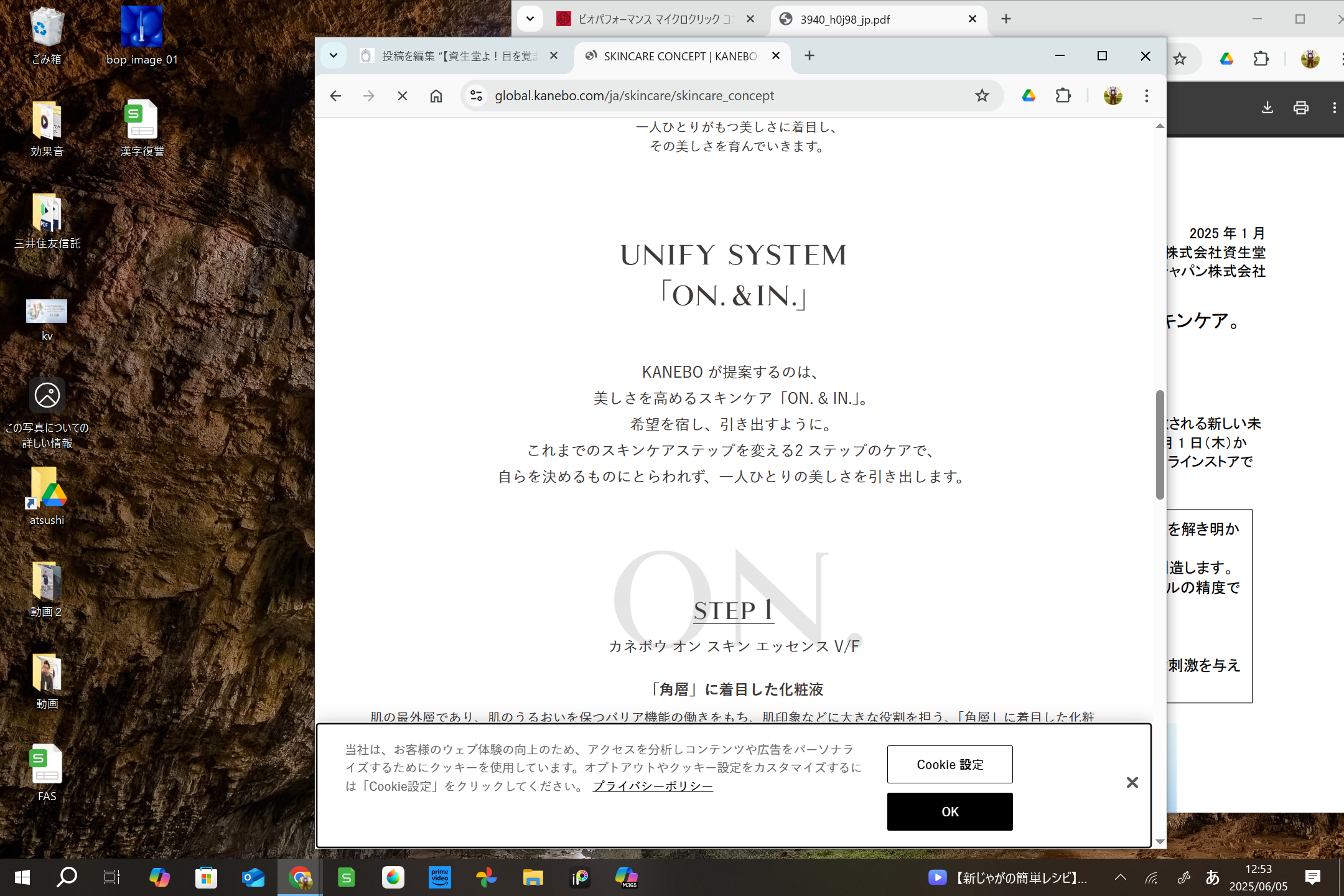
Task: Click the STEP 1 heading link
Action: [x=734, y=610]
